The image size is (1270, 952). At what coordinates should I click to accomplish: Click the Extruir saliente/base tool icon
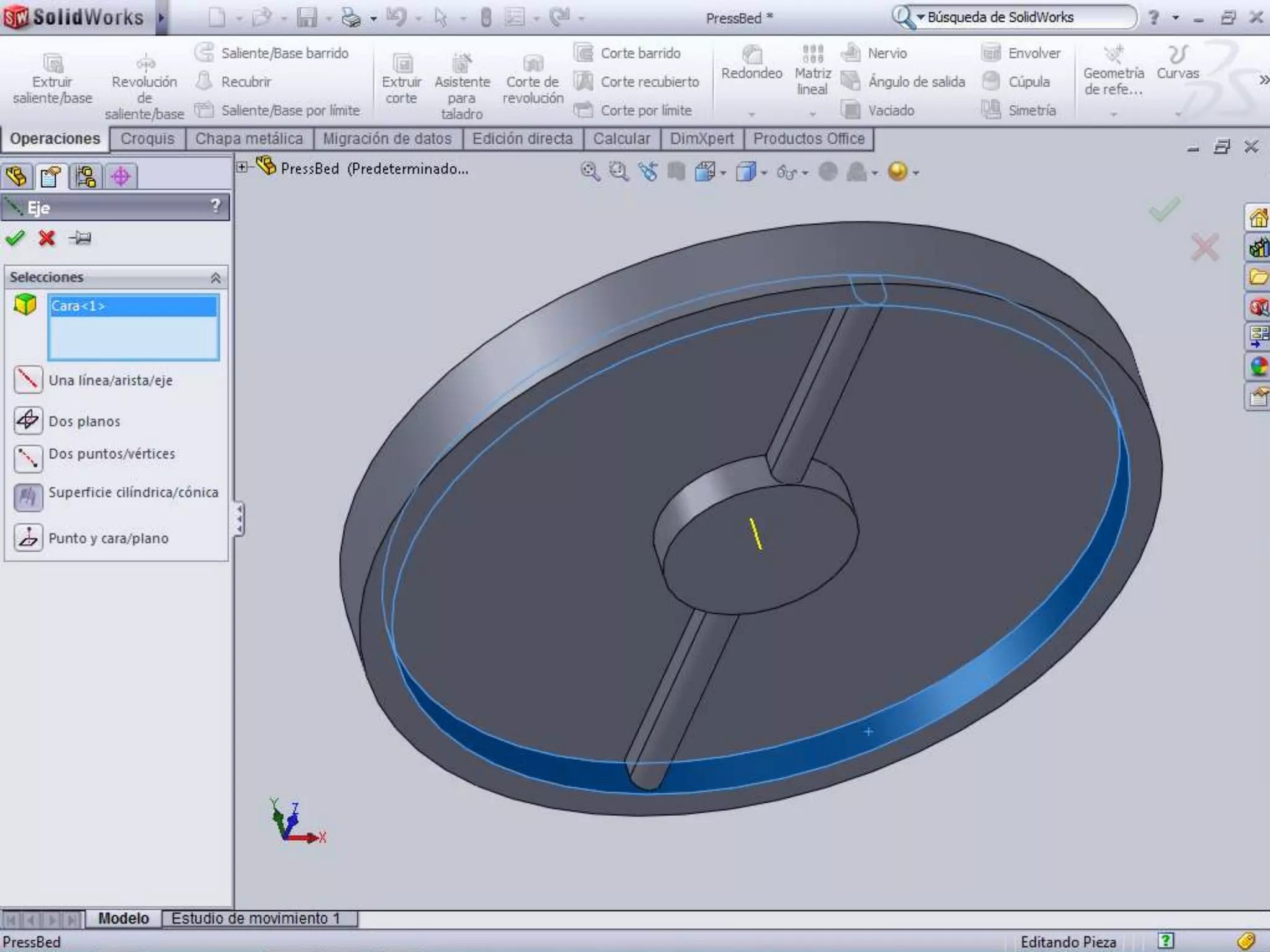(53, 63)
